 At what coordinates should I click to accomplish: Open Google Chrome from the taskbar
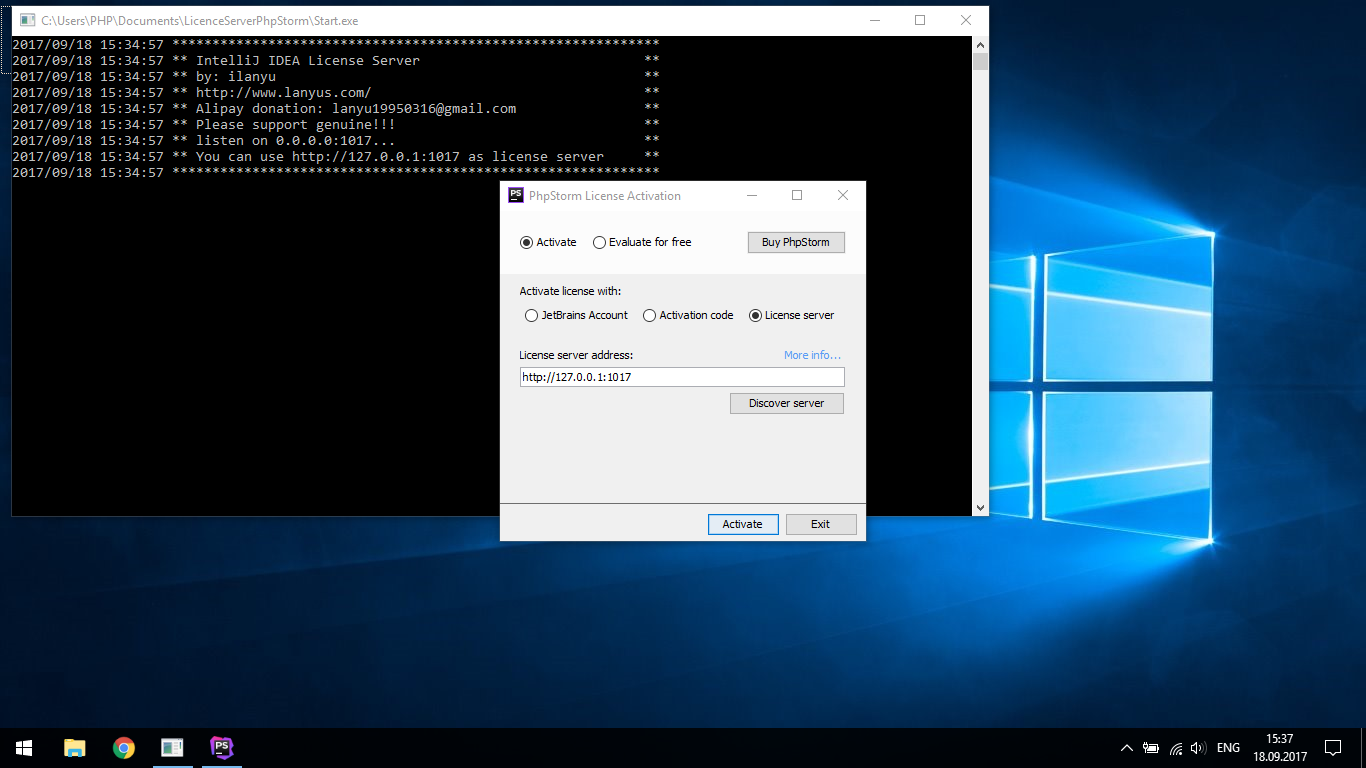click(124, 747)
